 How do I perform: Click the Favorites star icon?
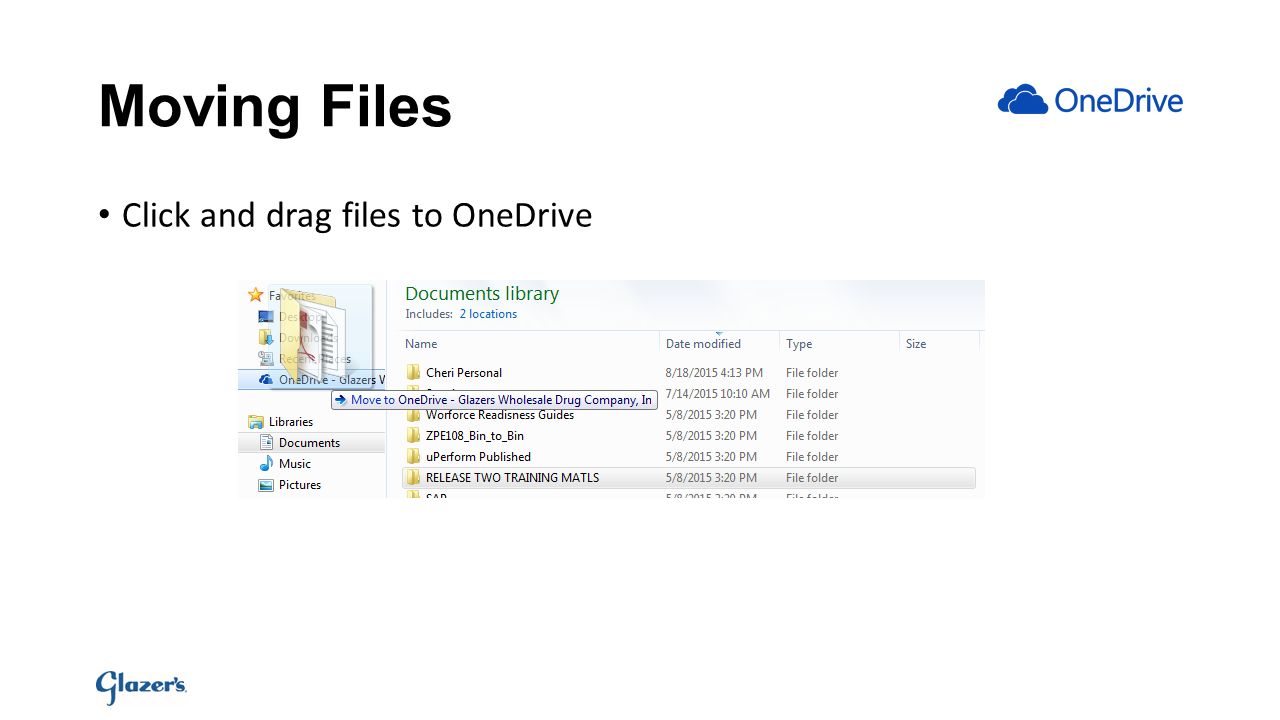(x=255, y=295)
